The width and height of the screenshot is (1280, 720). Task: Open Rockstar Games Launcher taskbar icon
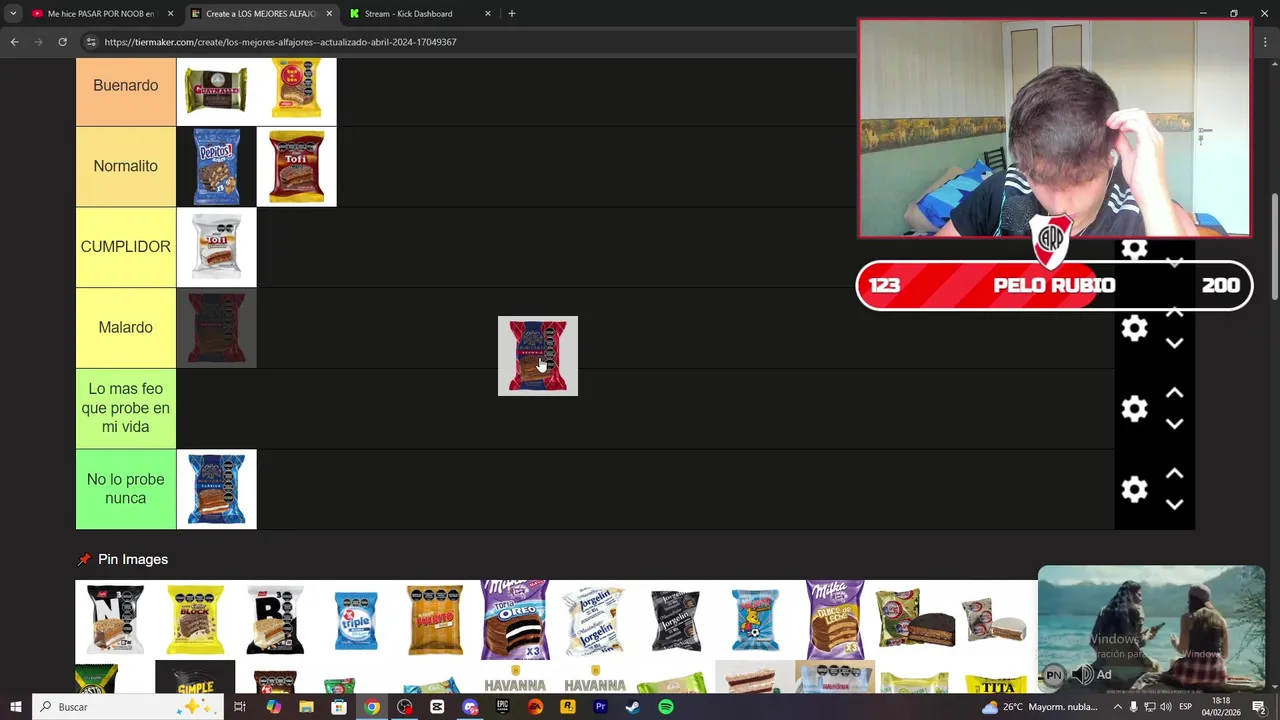click(568, 707)
